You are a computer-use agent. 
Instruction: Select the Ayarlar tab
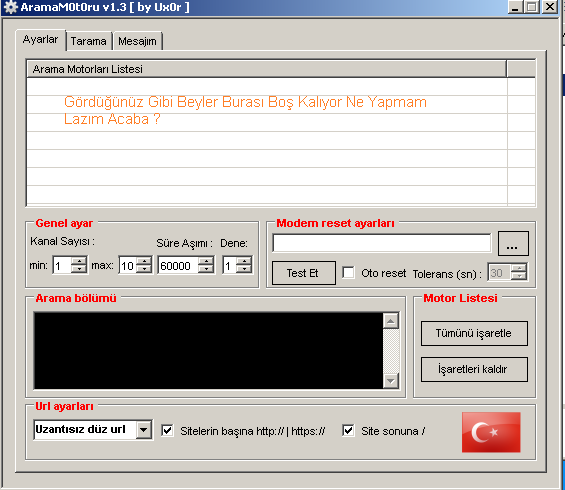point(40,40)
